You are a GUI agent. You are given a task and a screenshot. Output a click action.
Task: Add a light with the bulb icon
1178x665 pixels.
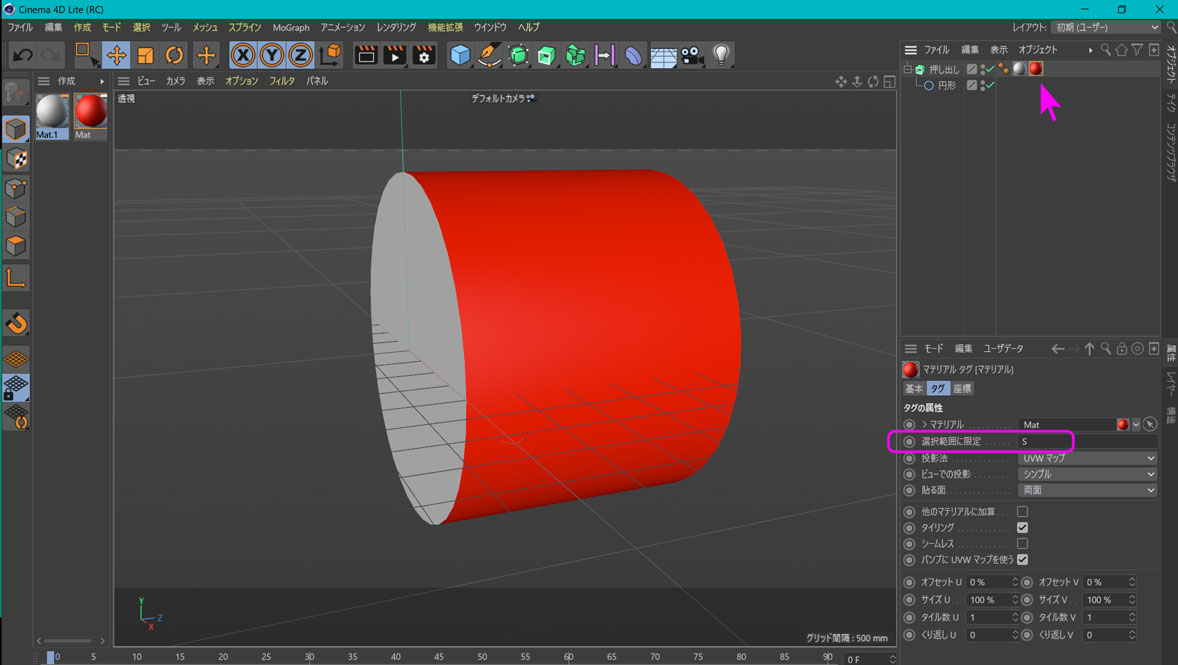(721, 55)
